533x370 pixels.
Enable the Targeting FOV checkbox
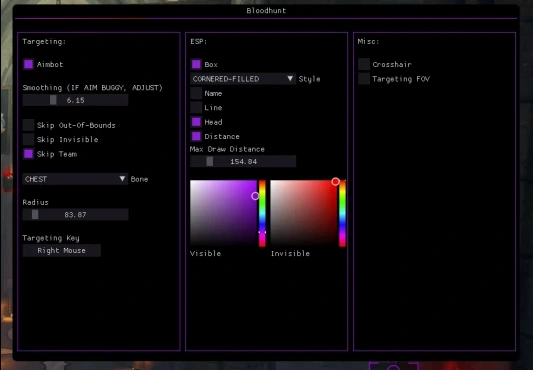[x=364, y=79]
